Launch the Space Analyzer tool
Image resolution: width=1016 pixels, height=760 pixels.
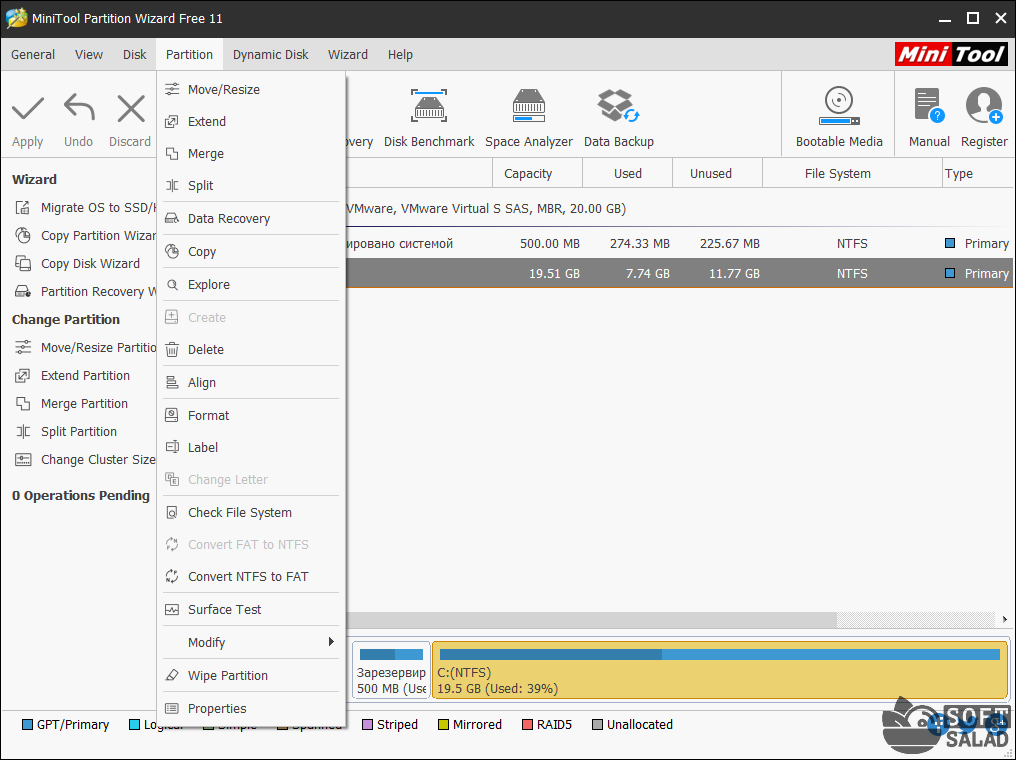click(529, 107)
